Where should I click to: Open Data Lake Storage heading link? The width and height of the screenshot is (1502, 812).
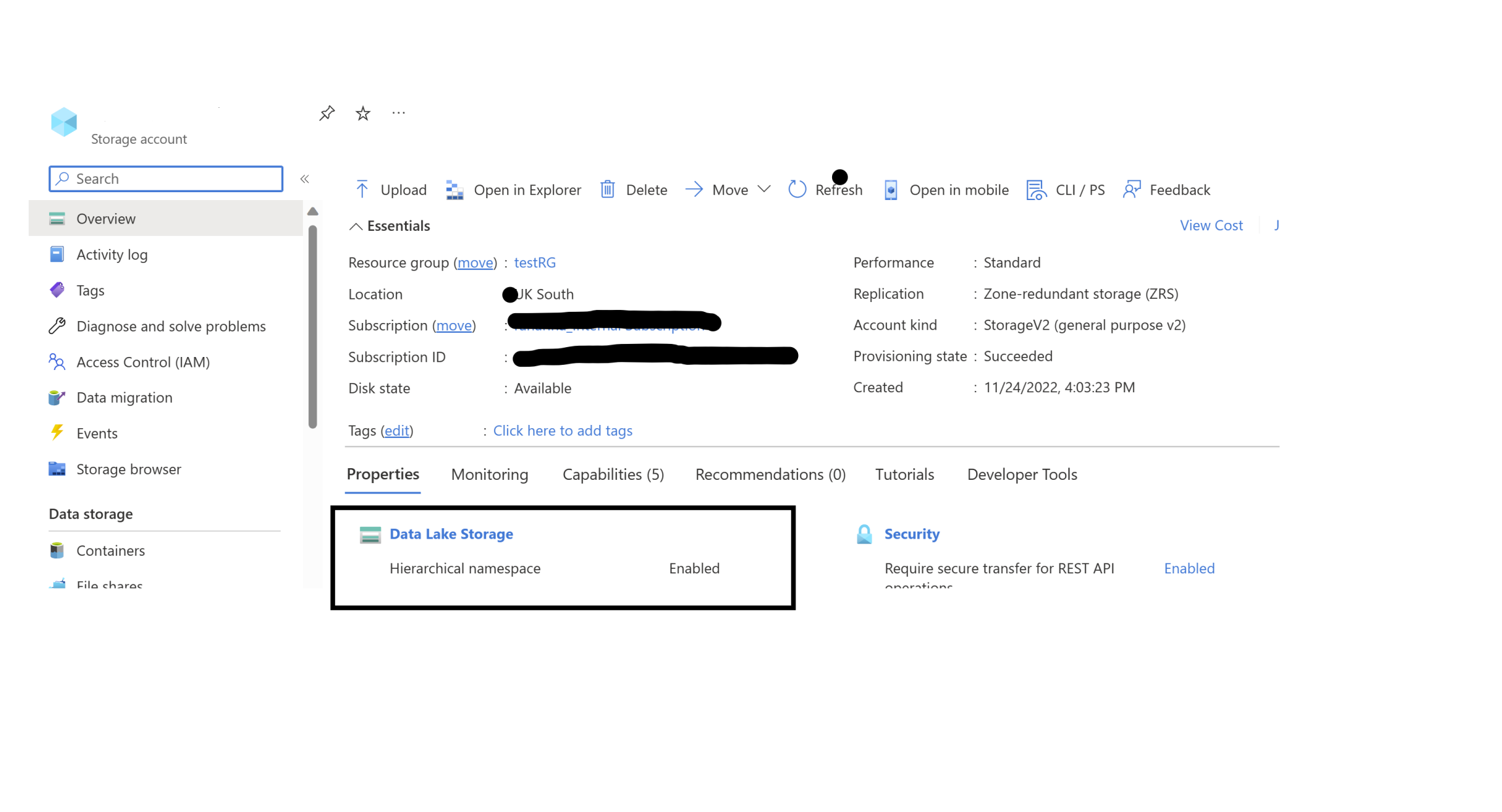tap(451, 533)
